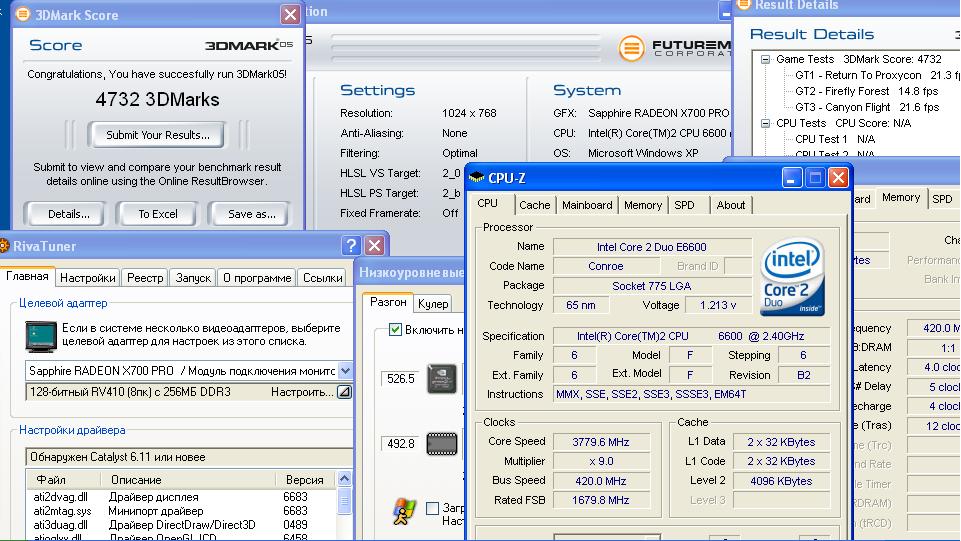961x541 pixels.
Task: Open the Настройки tab in RivaTuner
Action: [x=88, y=278]
